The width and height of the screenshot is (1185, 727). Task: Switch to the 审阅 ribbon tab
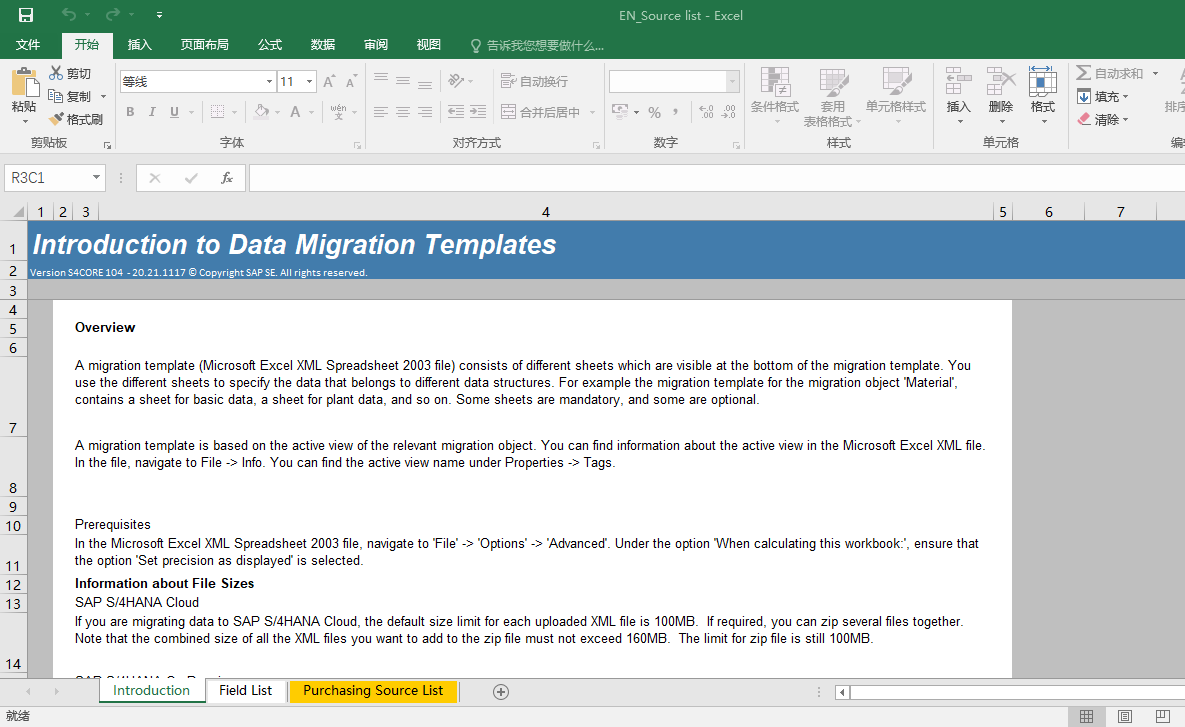pos(376,45)
